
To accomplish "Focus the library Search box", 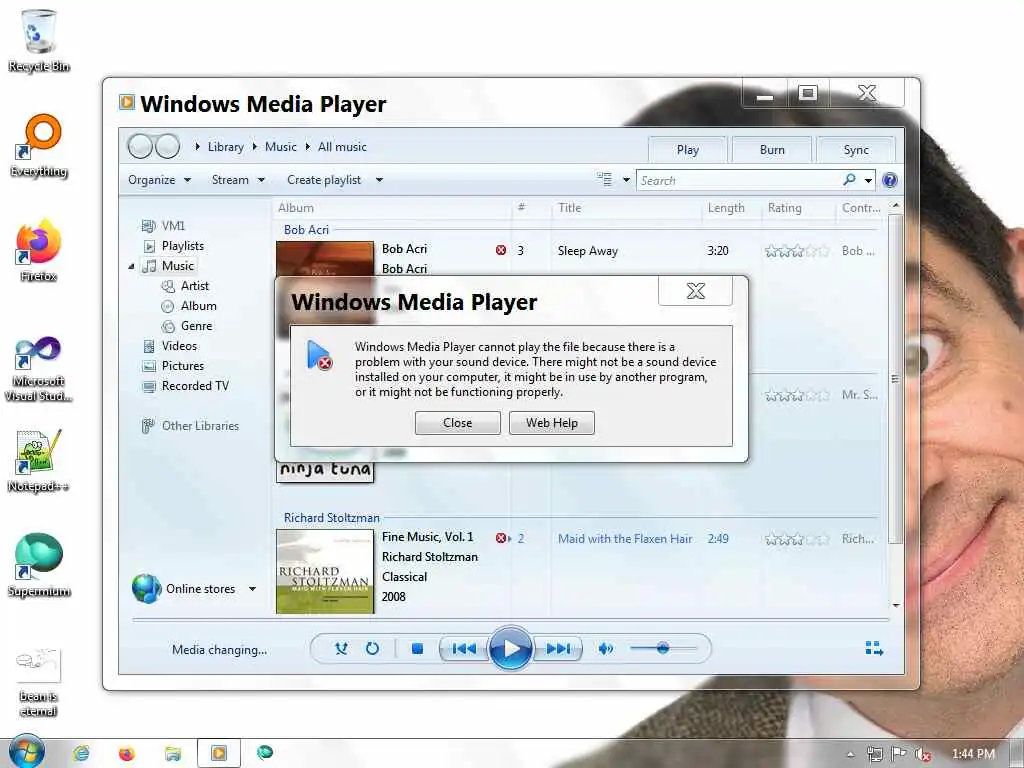I will click(739, 180).
